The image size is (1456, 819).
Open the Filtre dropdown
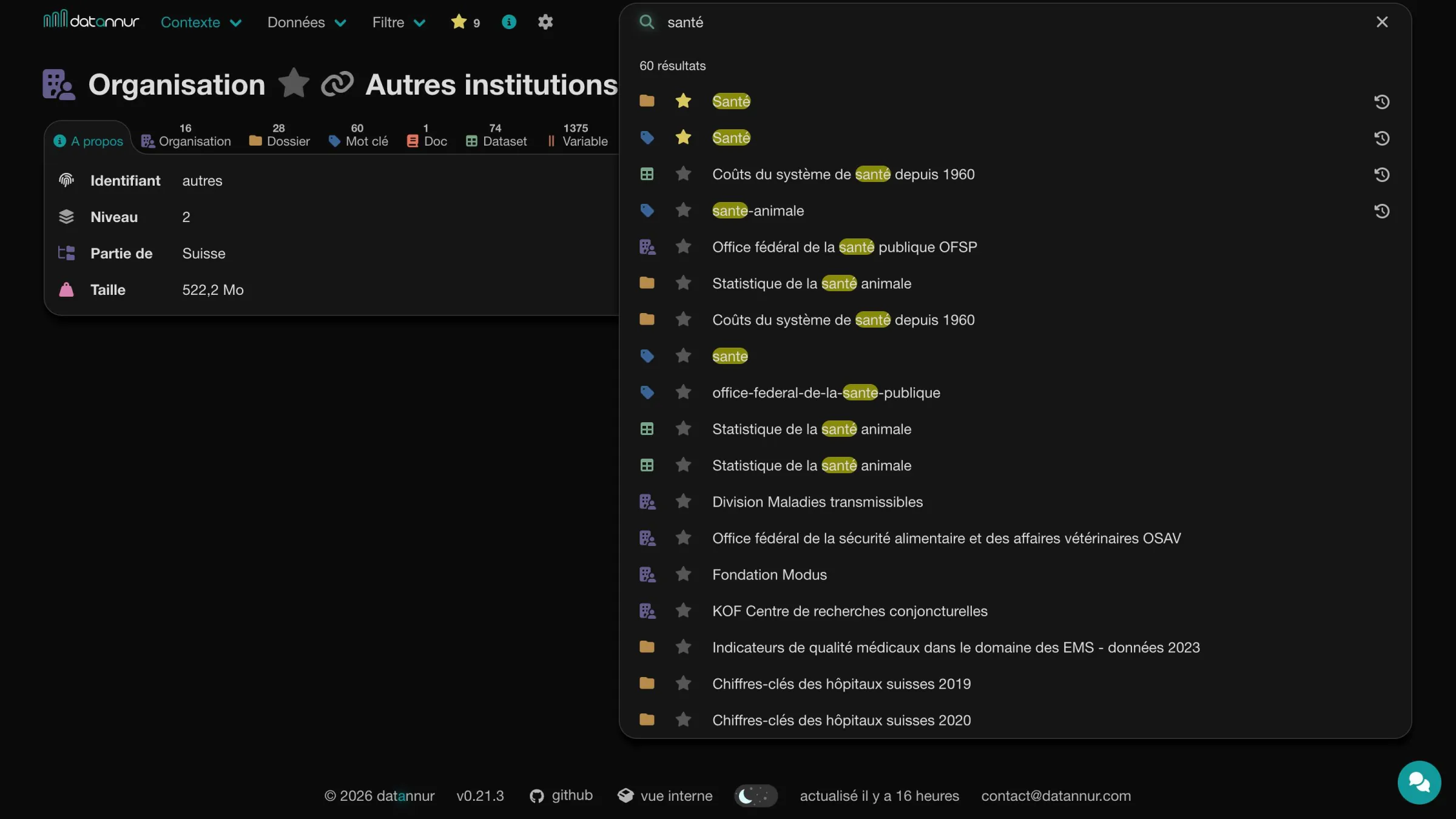(399, 22)
